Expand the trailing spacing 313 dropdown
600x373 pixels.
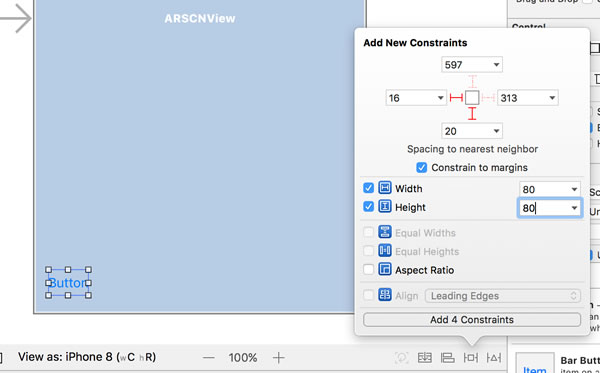(552, 98)
